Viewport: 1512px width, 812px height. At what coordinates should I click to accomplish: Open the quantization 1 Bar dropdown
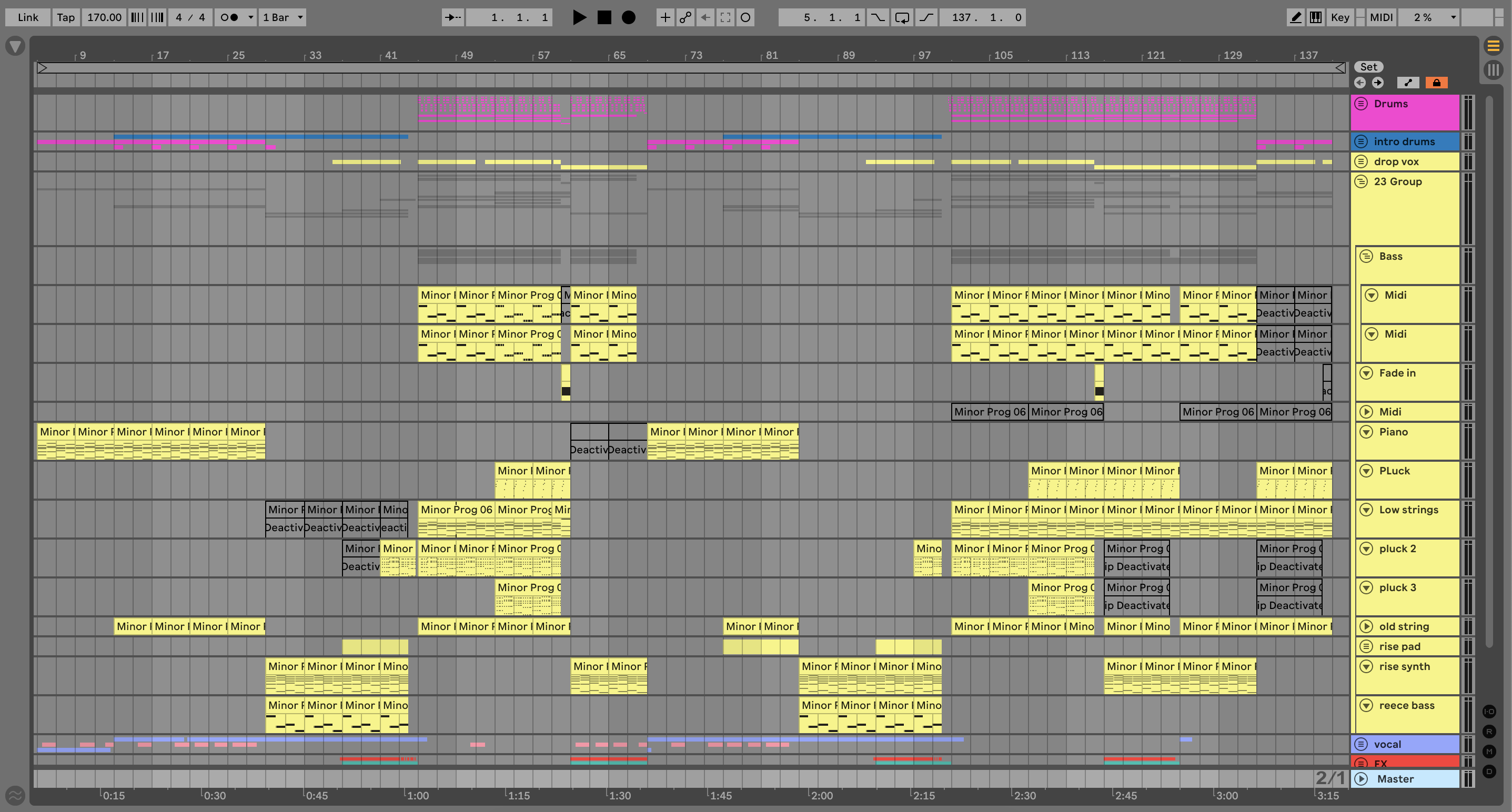(x=283, y=17)
